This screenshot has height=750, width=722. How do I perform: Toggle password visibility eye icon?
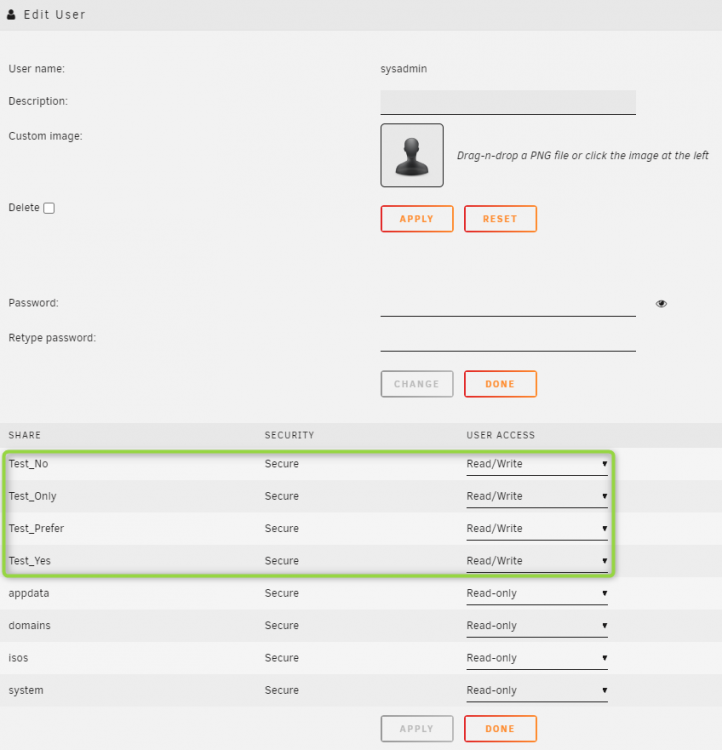point(661,304)
